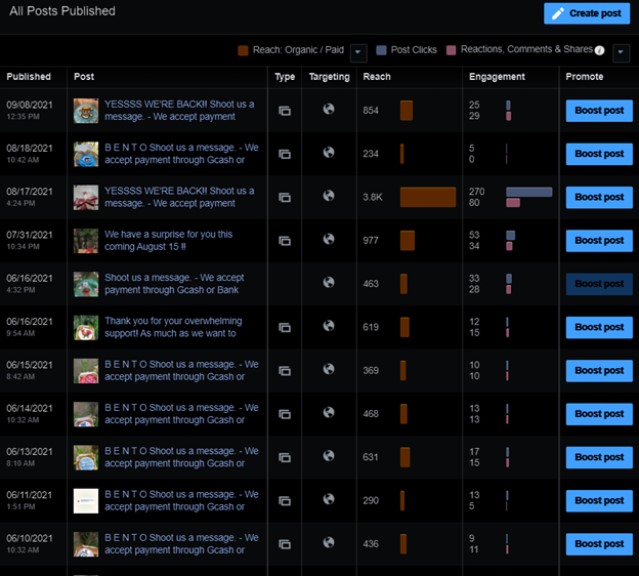Image resolution: width=639 pixels, height=576 pixels.
Task: Click the info icon beside Reactions, Comments & Shares
Action: pos(599,50)
